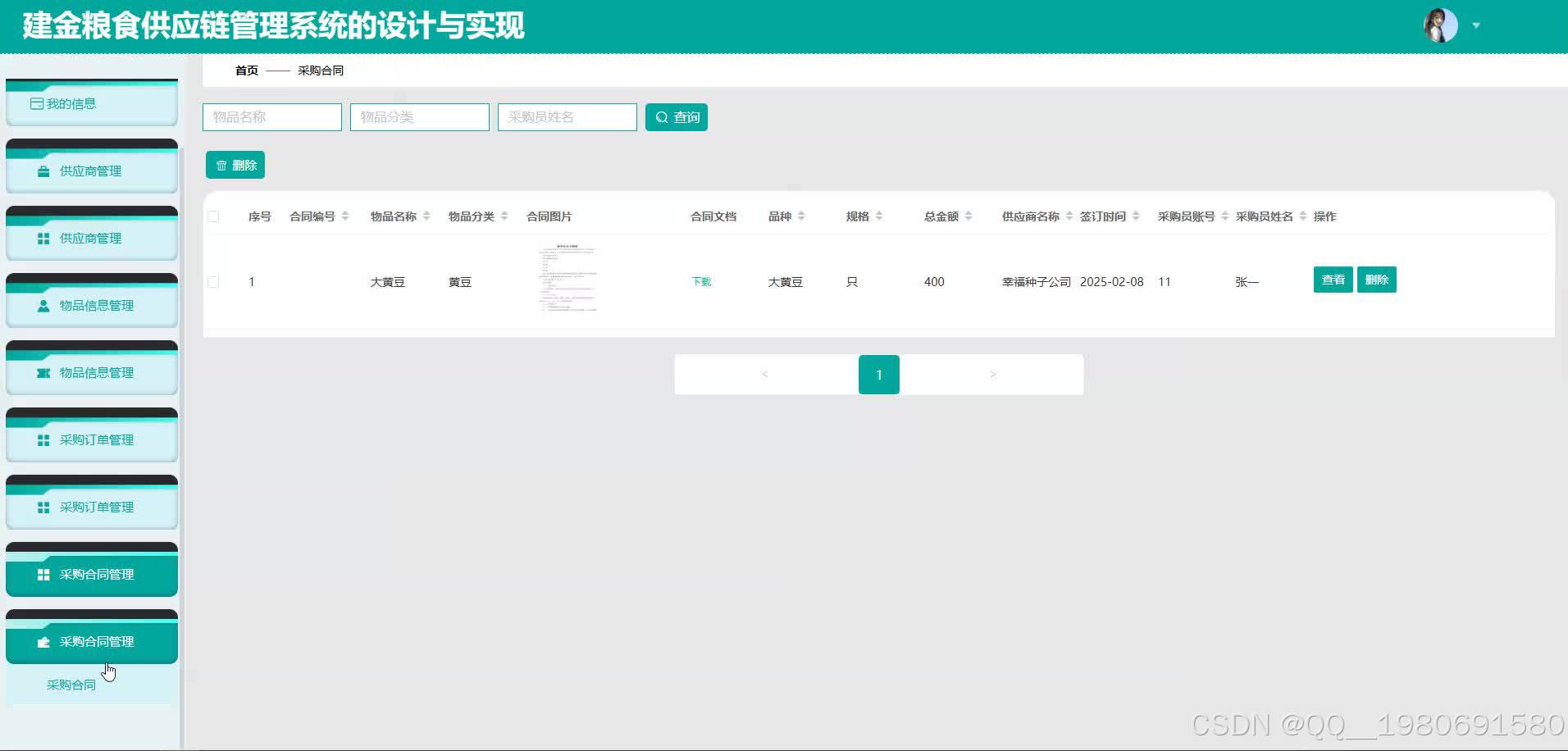Click the 11 purchaser account cell
Image resolution: width=1568 pixels, height=751 pixels.
[1165, 282]
